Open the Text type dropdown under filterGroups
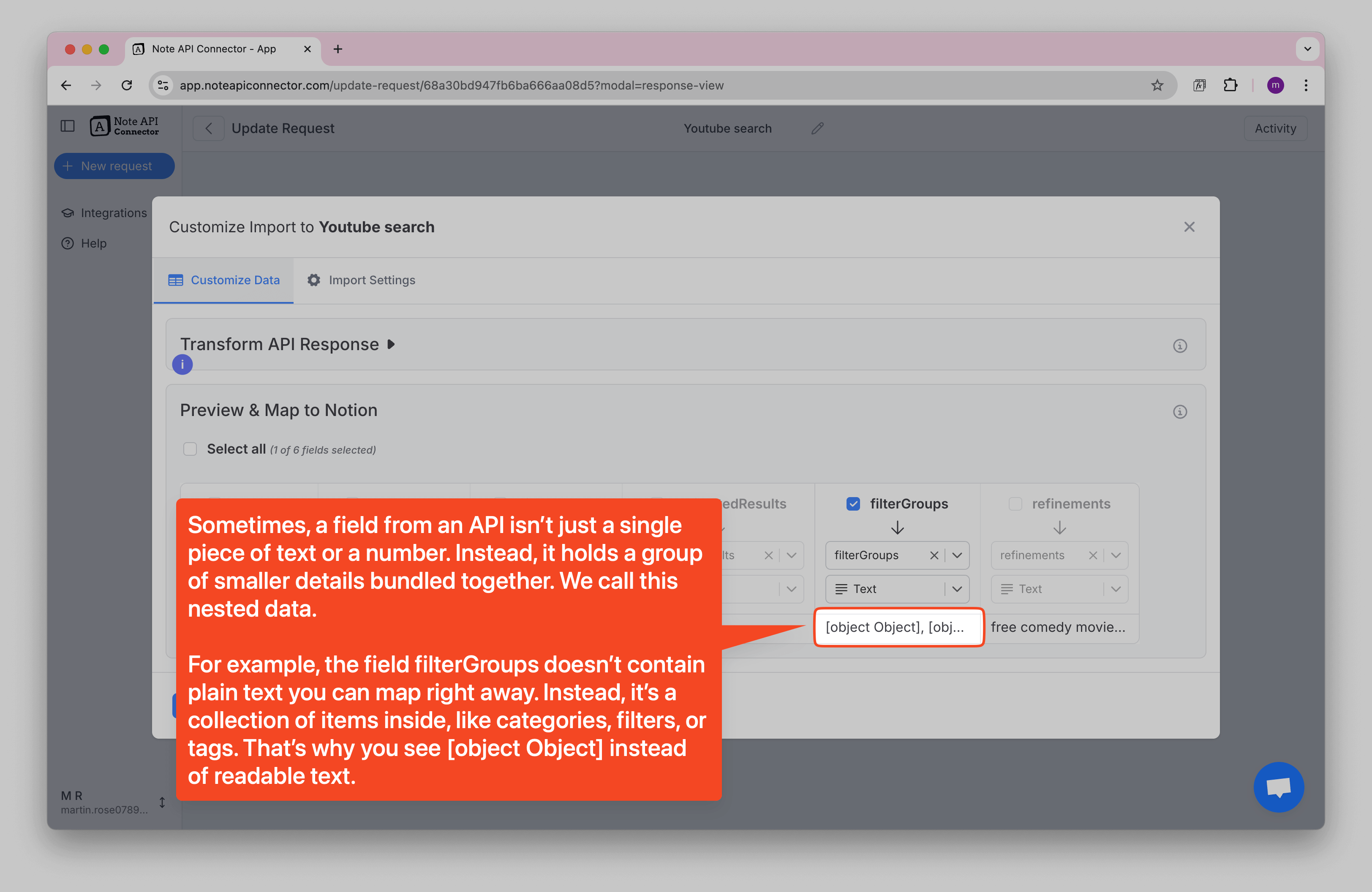This screenshot has width=1372, height=892. click(x=957, y=589)
